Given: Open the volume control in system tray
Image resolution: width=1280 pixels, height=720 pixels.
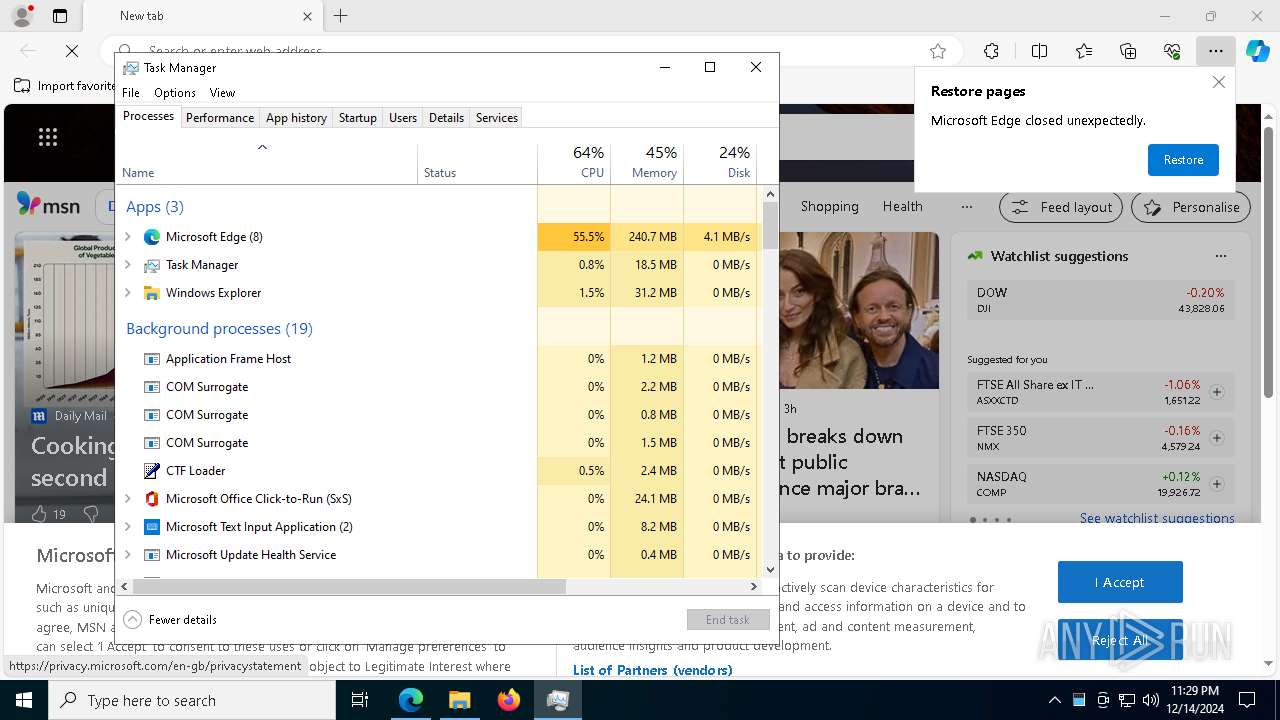Looking at the screenshot, I should coord(1151,700).
